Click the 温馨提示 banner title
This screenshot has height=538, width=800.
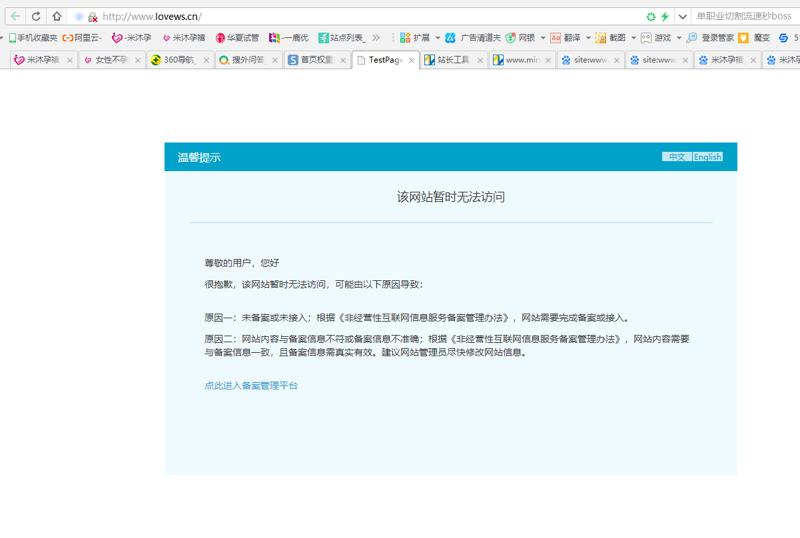[x=199, y=157]
